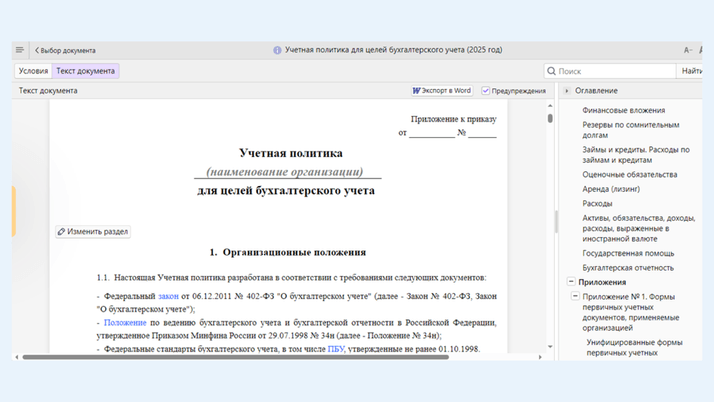Switch to the Условия tab
714x402 pixels.
tap(33, 71)
